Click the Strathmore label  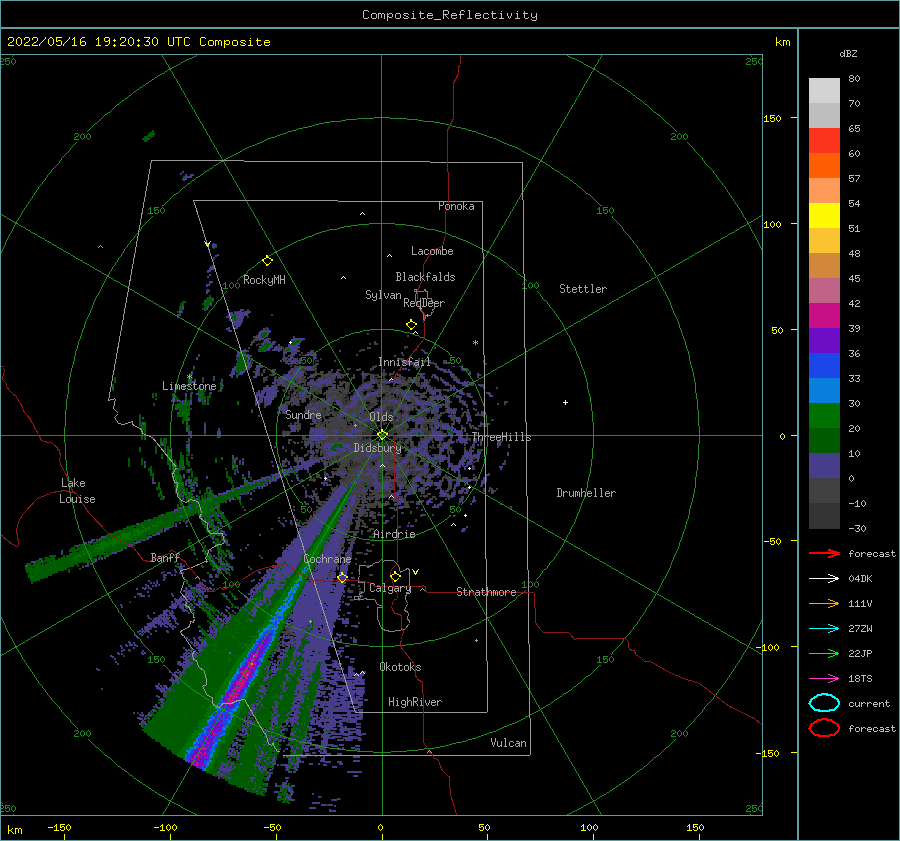point(486,592)
